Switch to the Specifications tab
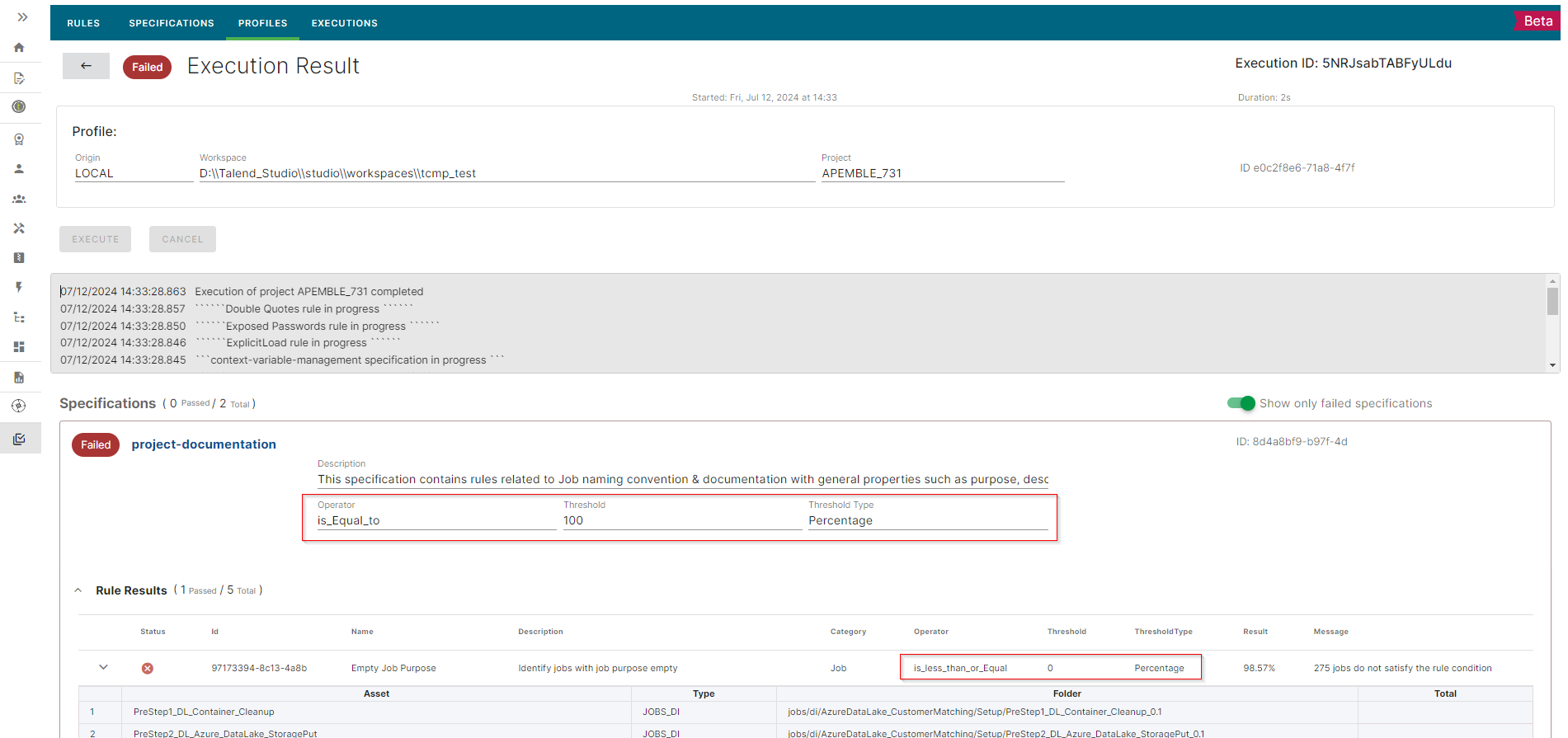1568x738 pixels. 171,23
